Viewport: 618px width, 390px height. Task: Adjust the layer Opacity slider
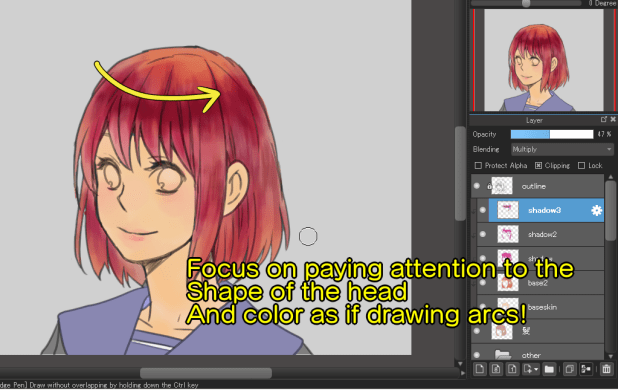[x=552, y=134]
